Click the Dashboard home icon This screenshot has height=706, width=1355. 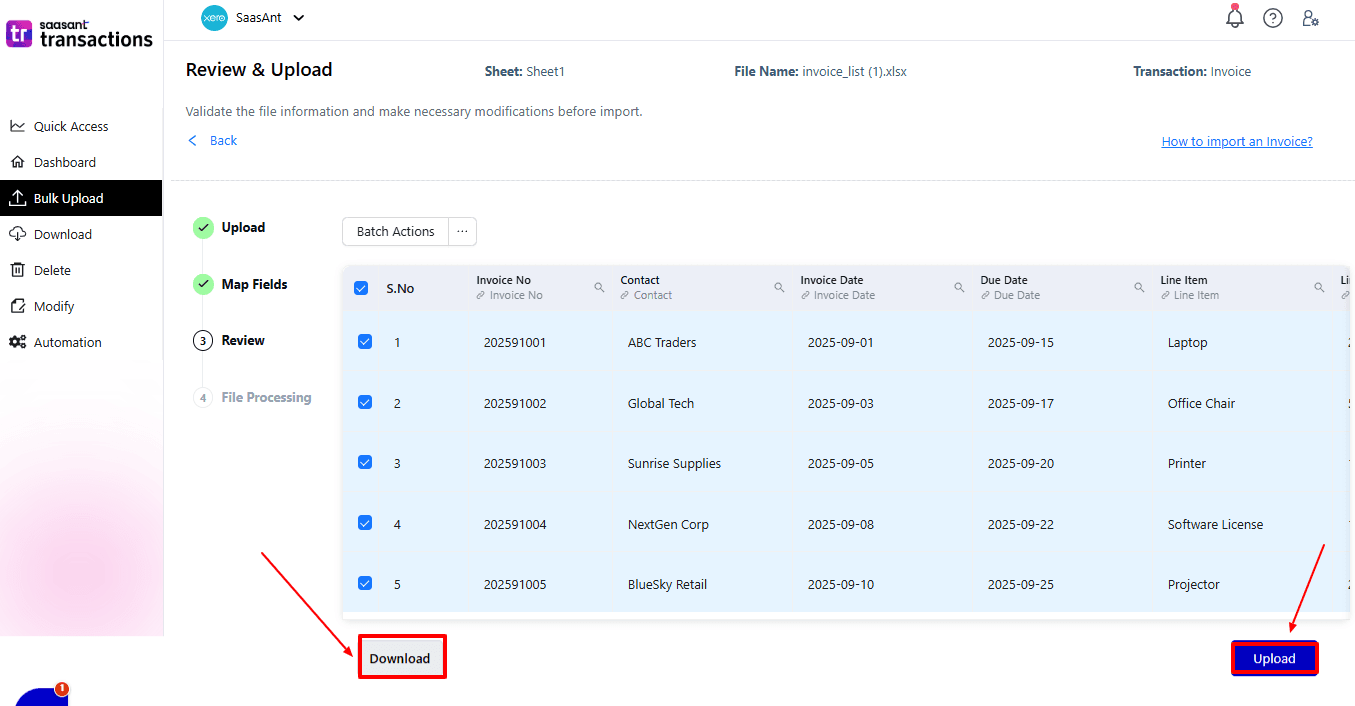[18, 161]
